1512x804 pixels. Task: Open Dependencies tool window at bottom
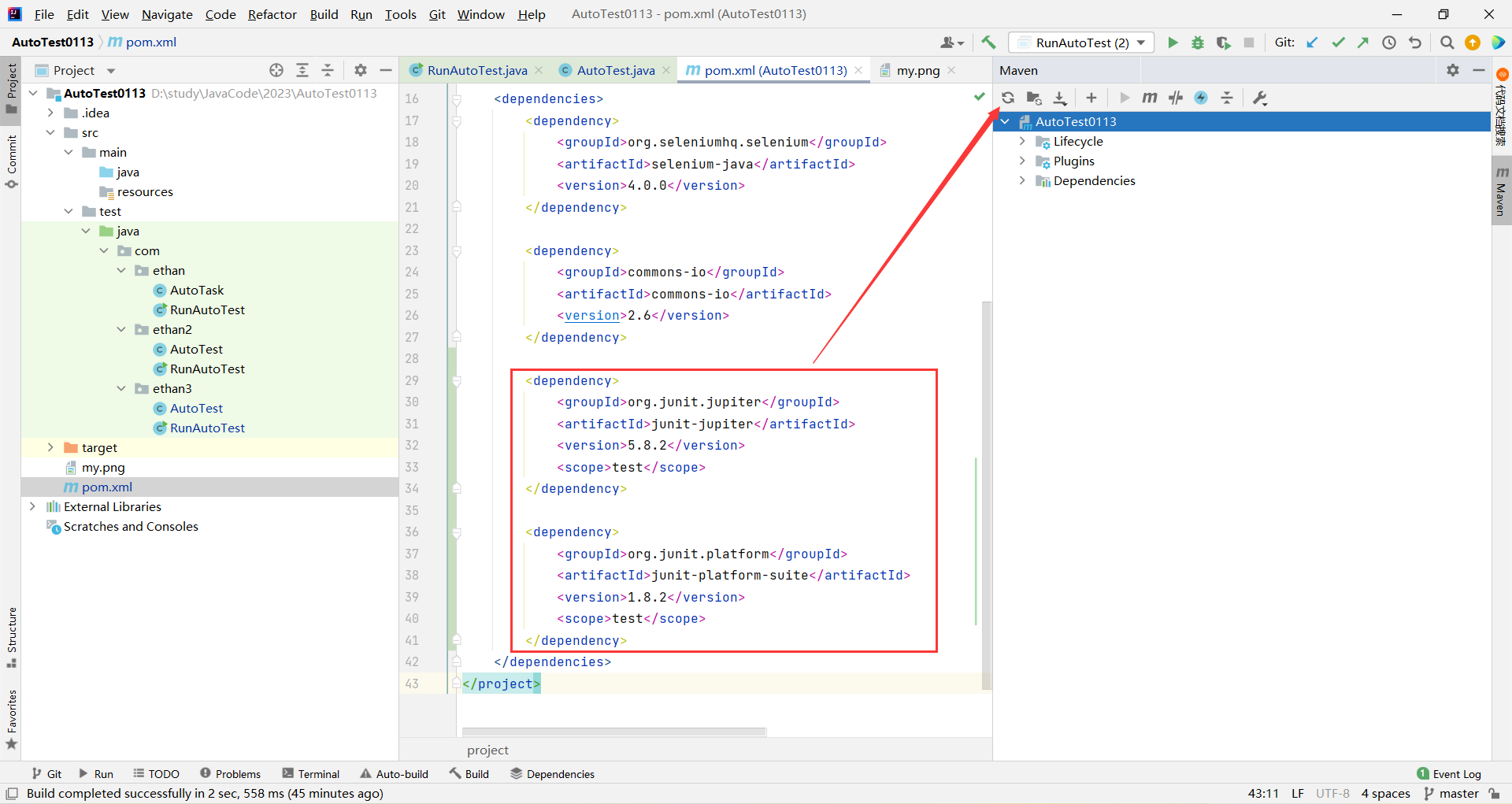(553, 774)
